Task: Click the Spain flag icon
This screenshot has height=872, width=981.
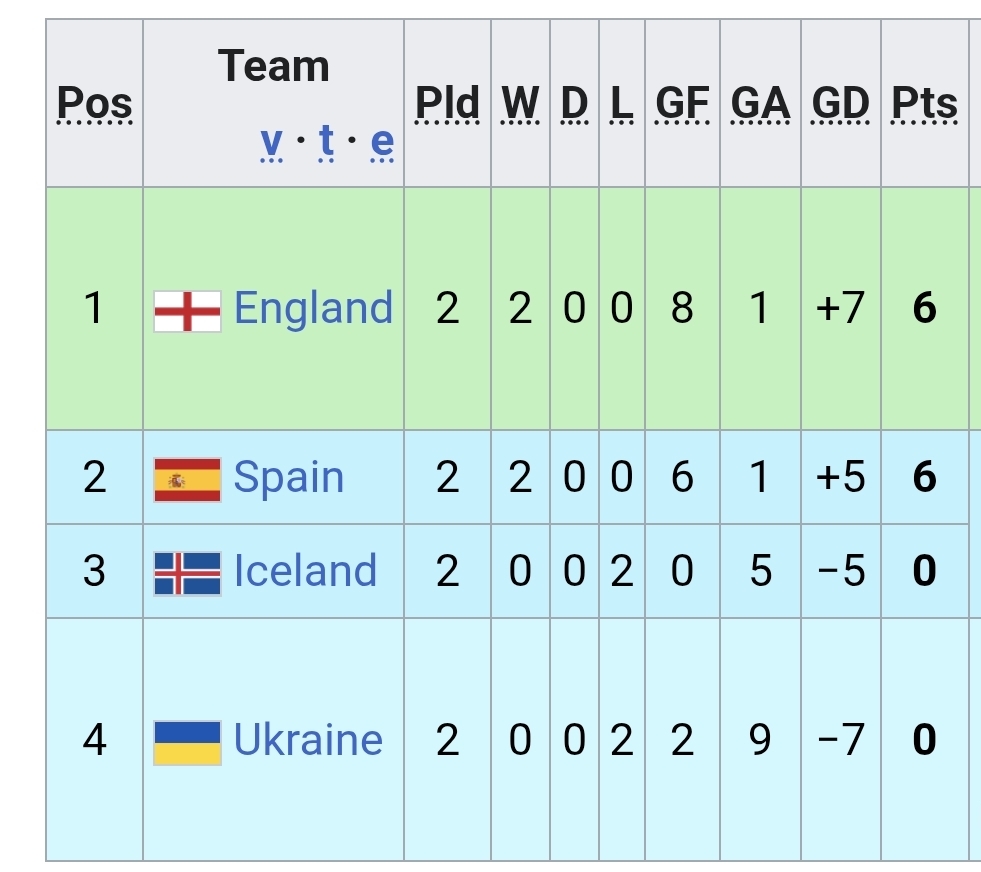Action: (187, 479)
